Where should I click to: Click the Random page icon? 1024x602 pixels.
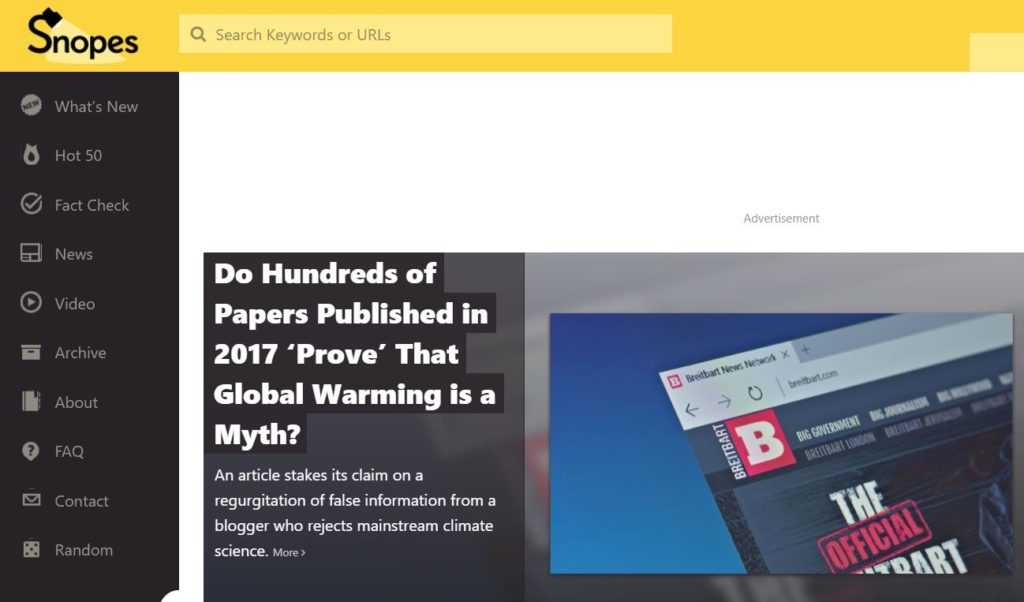click(30, 549)
